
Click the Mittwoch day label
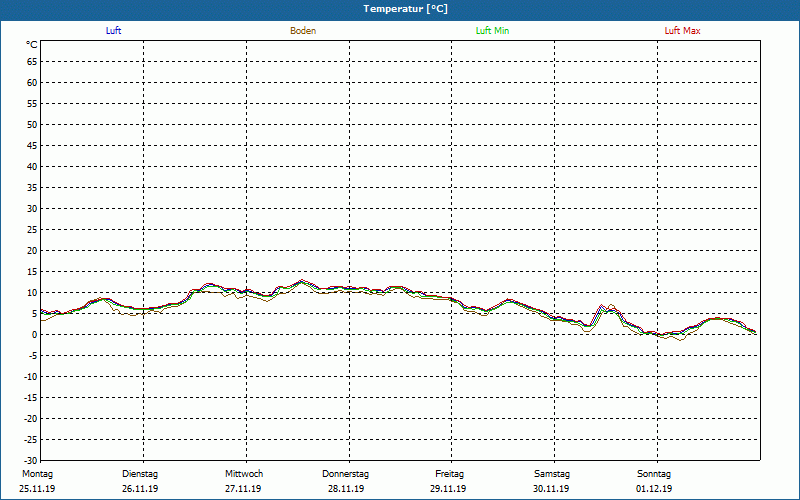coord(244,474)
